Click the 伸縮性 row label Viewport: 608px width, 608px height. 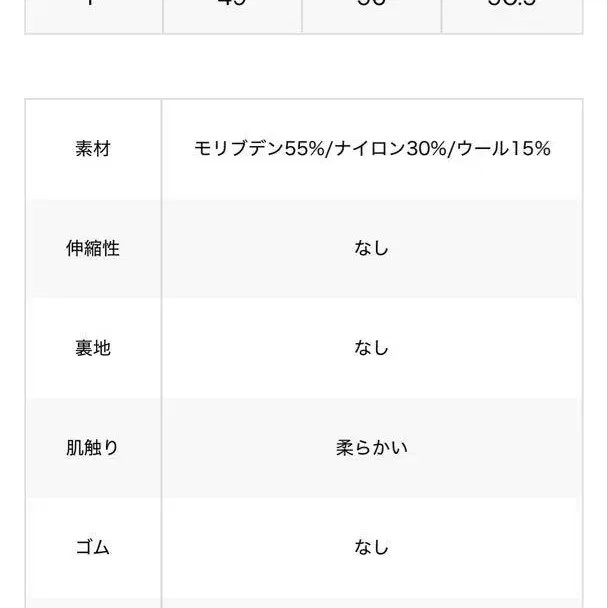[93, 248]
